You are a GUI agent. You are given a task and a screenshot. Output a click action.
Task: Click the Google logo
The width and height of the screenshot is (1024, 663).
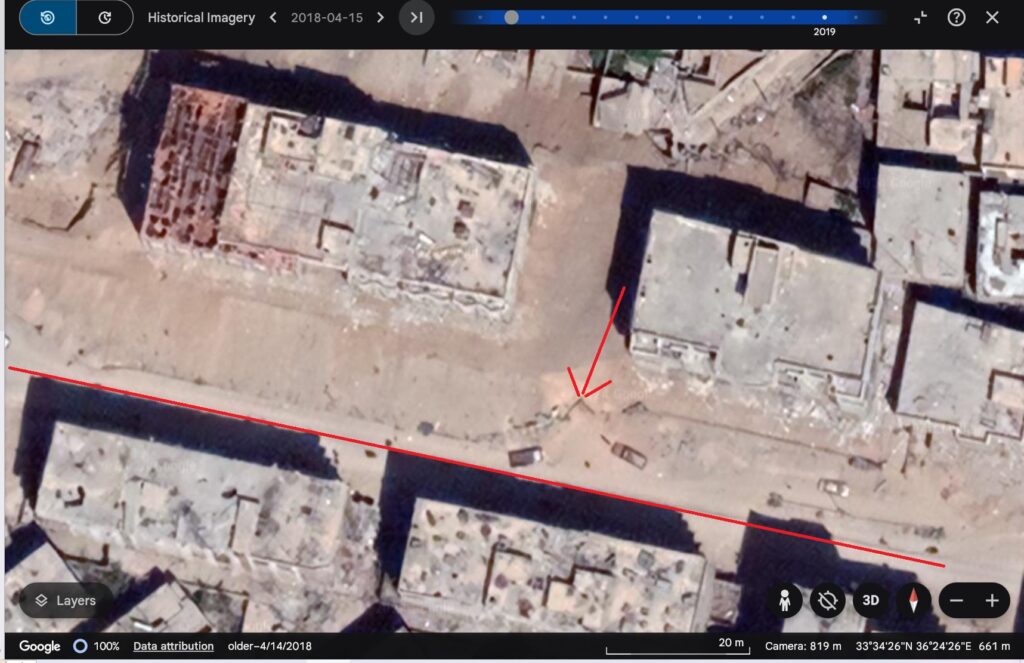click(x=40, y=646)
